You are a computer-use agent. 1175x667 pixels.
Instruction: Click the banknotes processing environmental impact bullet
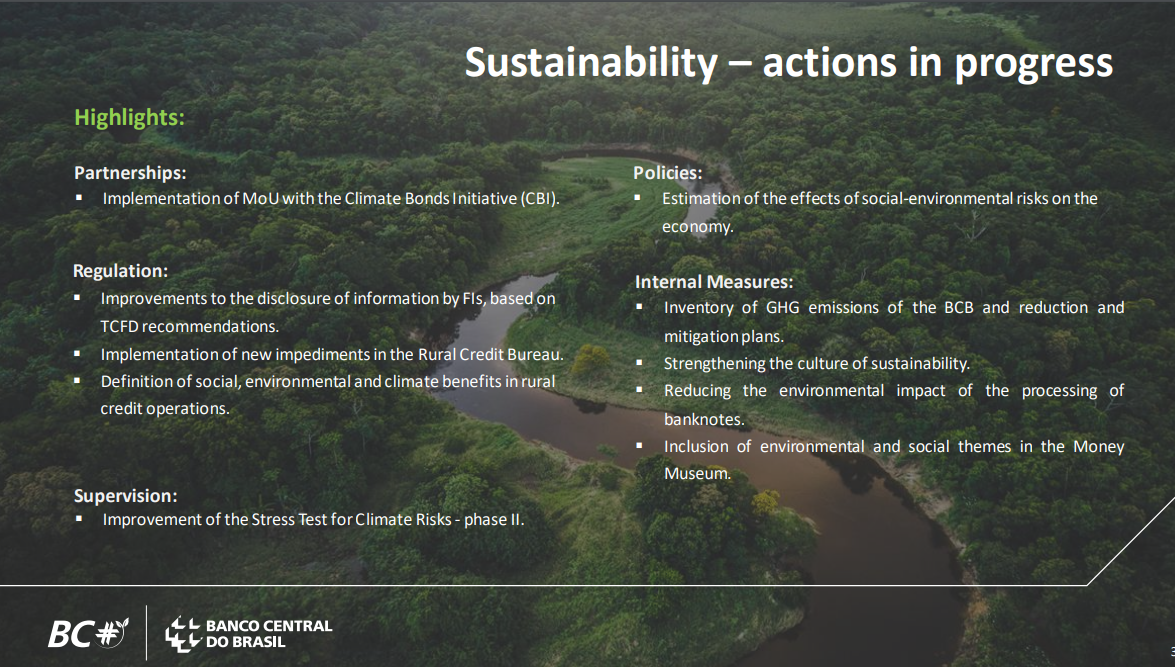(x=894, y=405)
